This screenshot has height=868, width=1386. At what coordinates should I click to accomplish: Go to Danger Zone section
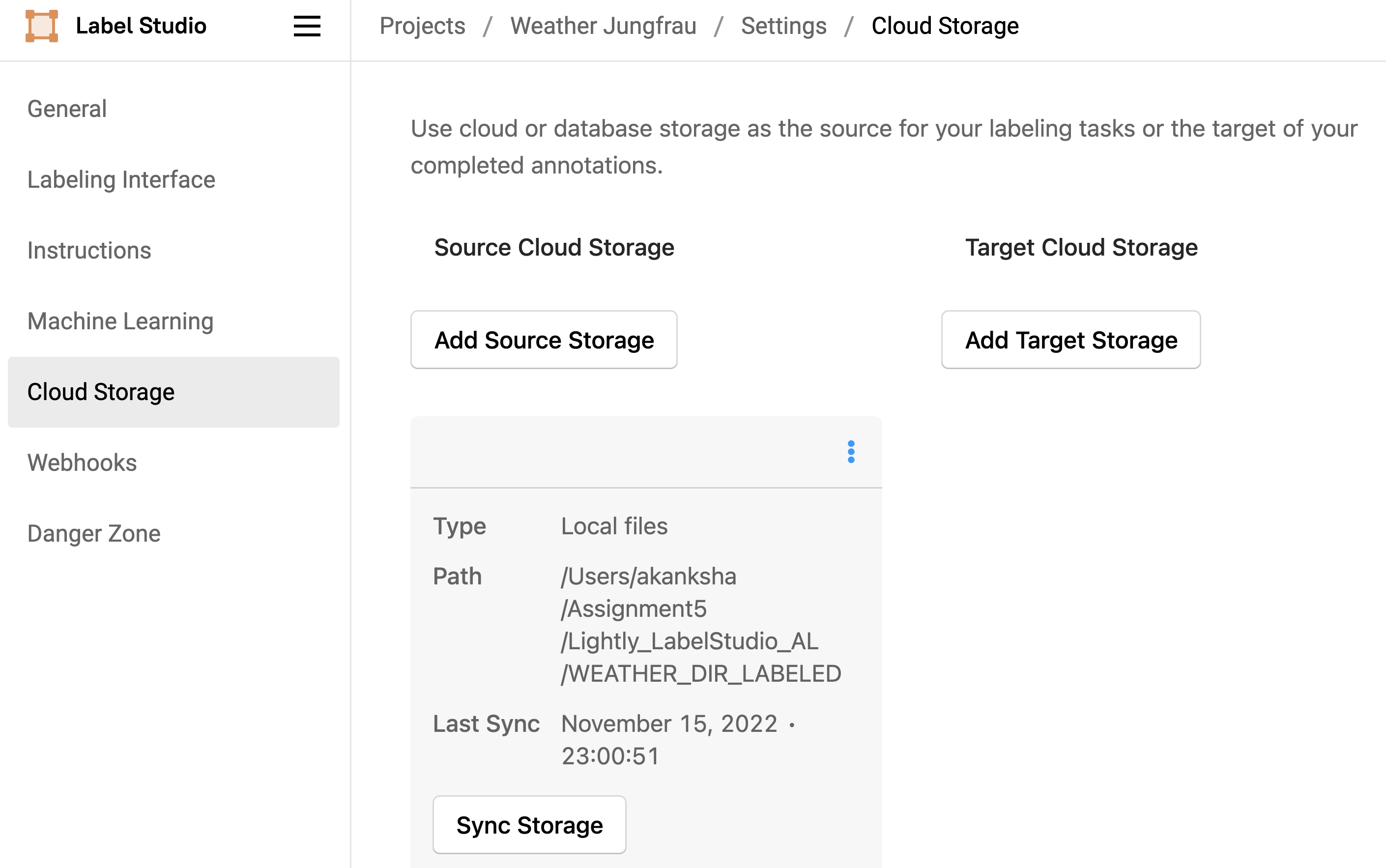coord(173,533)
